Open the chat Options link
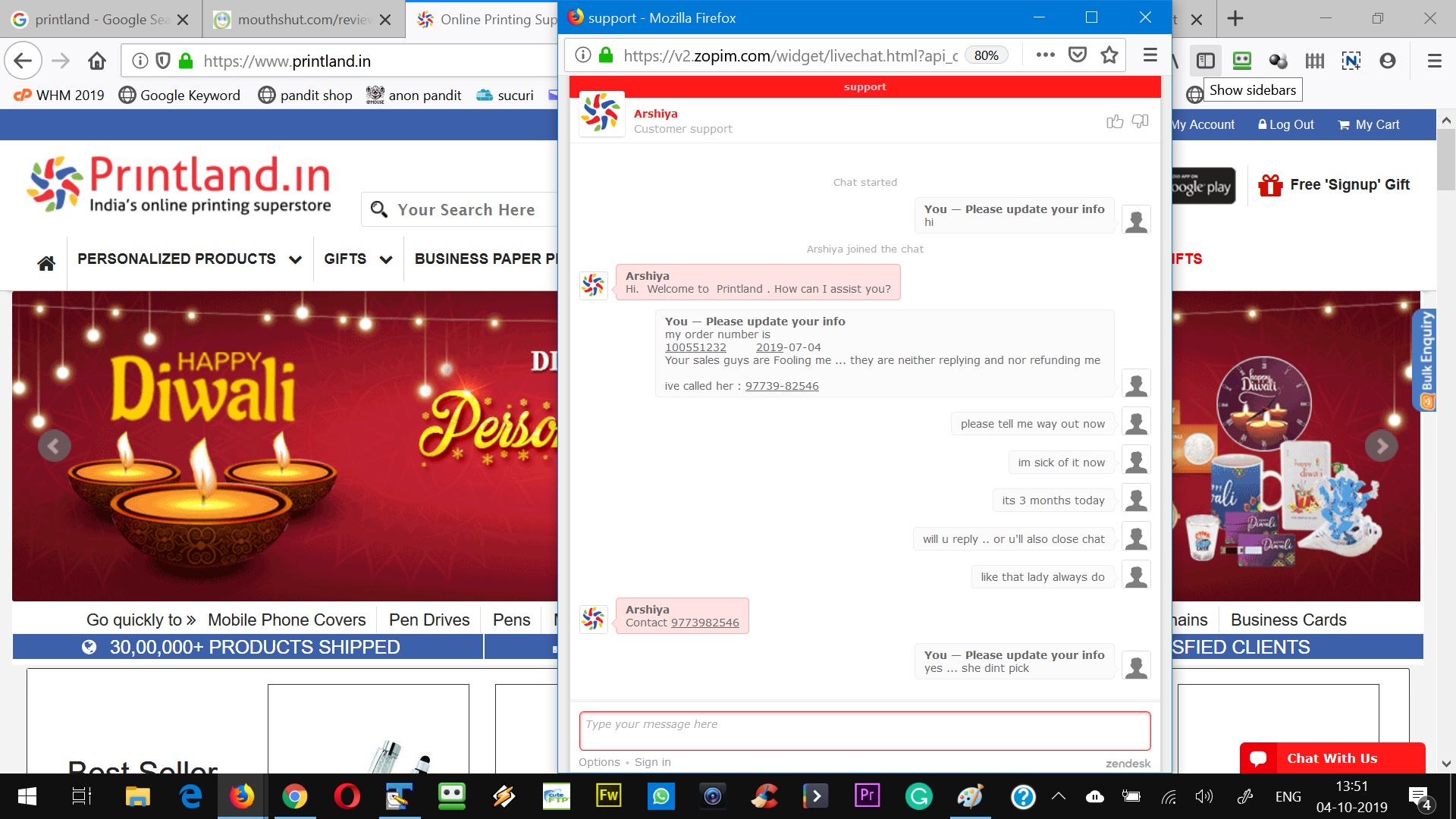Viewport: 1456px width, 819px height. (599, 762)
